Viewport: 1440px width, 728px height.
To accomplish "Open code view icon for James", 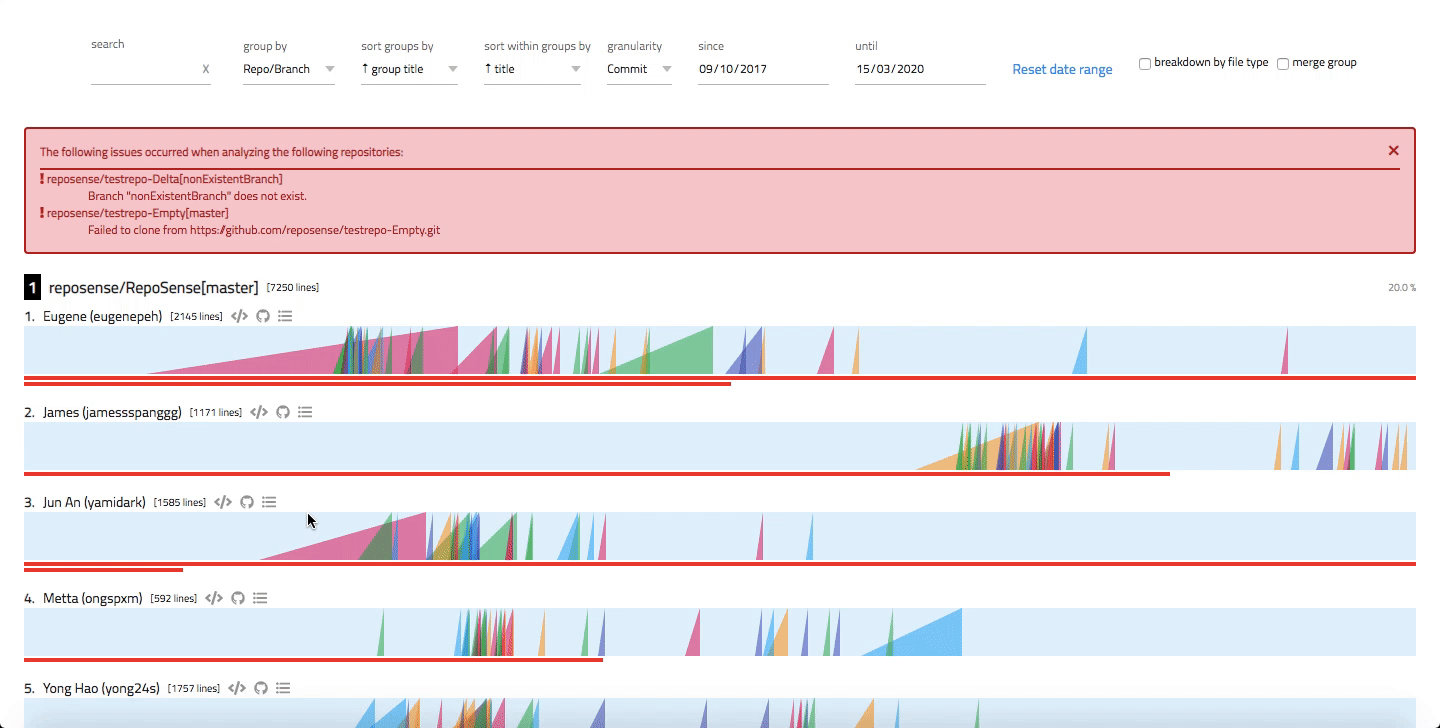I will click(259, 412).
